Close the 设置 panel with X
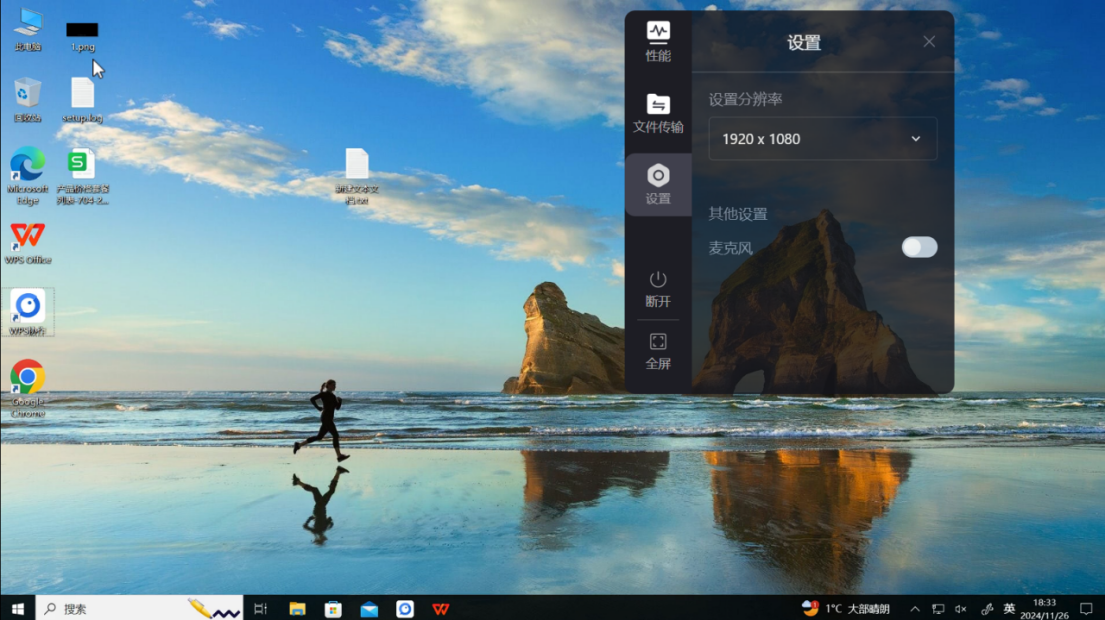Viewport: 1105px width, 620px height. point(929,42)
